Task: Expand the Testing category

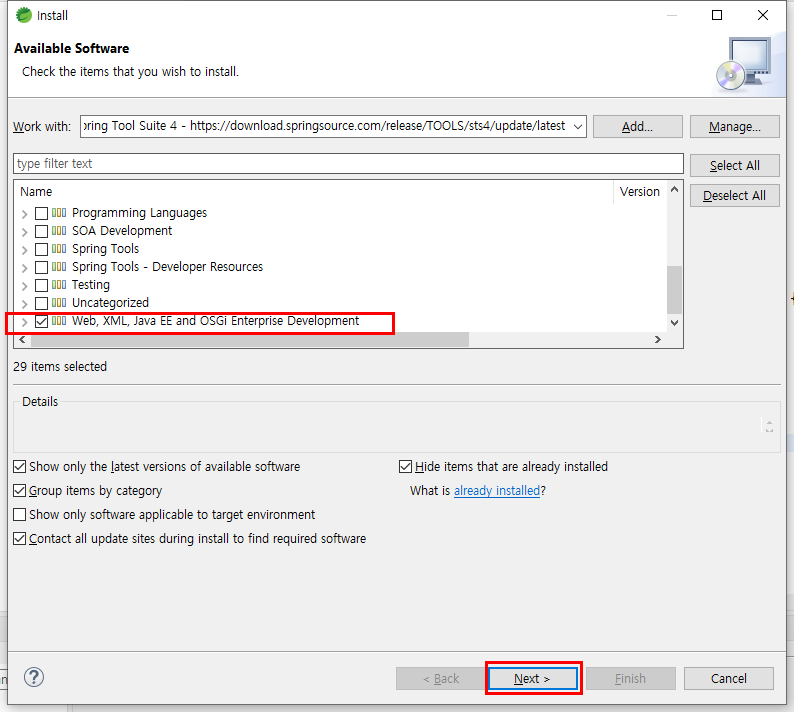Action: click(24, 286)
